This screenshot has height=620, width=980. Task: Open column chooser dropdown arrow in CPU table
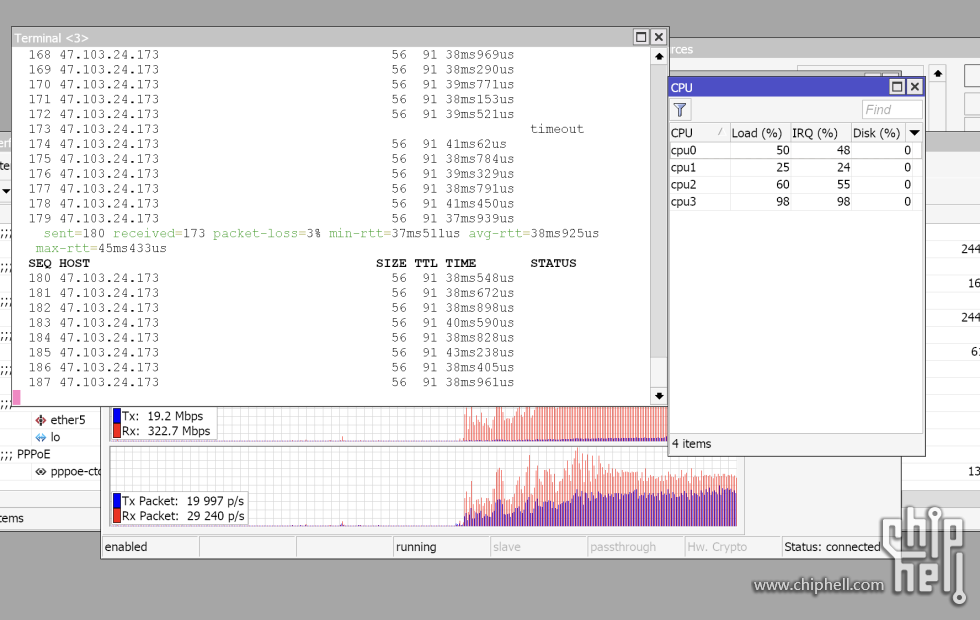click(x=914, y=133)
